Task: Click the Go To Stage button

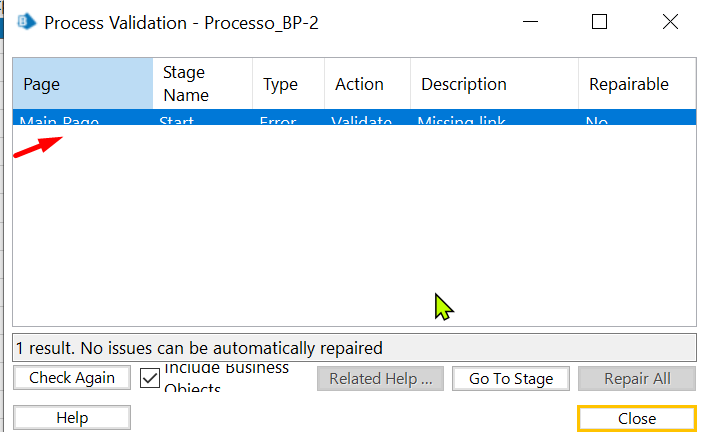Action: point(511,378)
